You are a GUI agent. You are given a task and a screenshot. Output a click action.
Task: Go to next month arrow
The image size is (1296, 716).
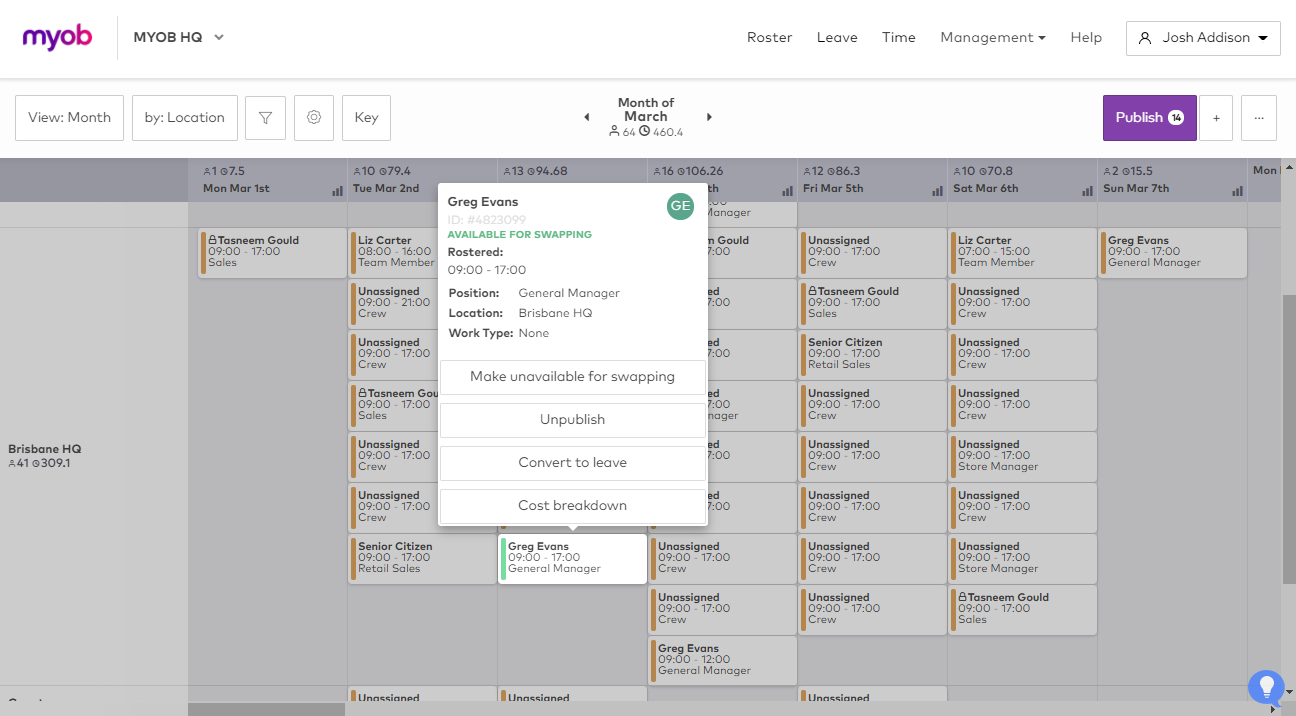[709, 117]
